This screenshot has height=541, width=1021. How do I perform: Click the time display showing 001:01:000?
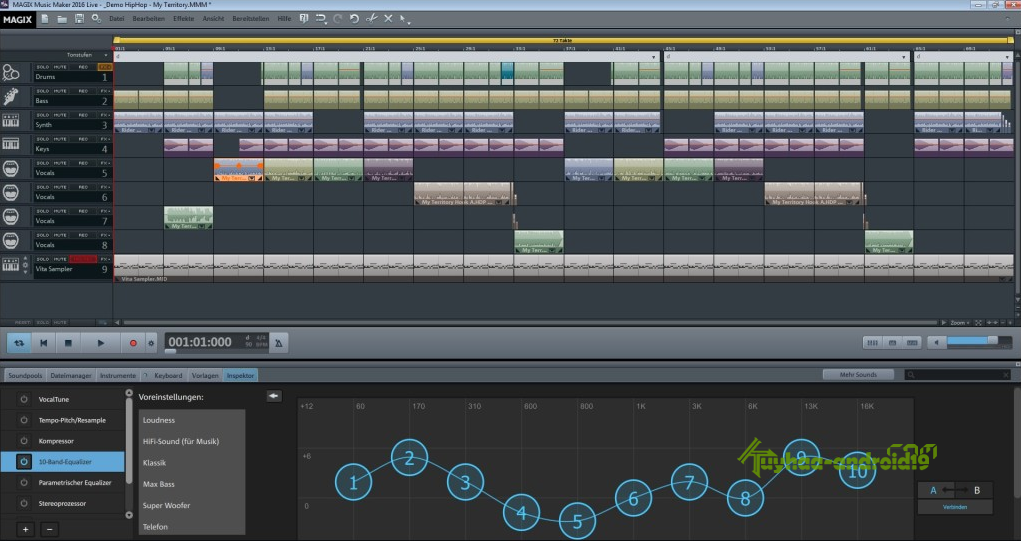[200, 342]
